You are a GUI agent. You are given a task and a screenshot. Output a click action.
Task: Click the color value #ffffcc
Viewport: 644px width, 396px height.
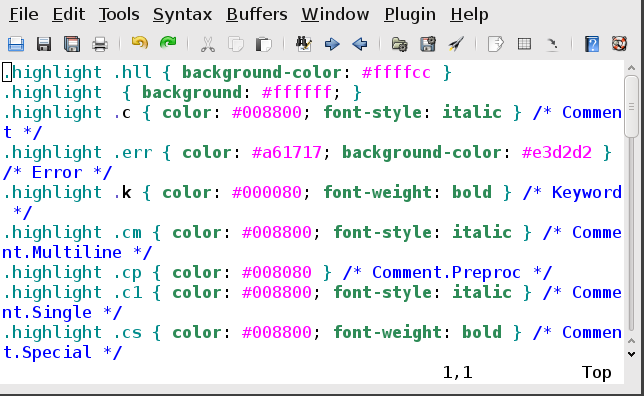396,73
